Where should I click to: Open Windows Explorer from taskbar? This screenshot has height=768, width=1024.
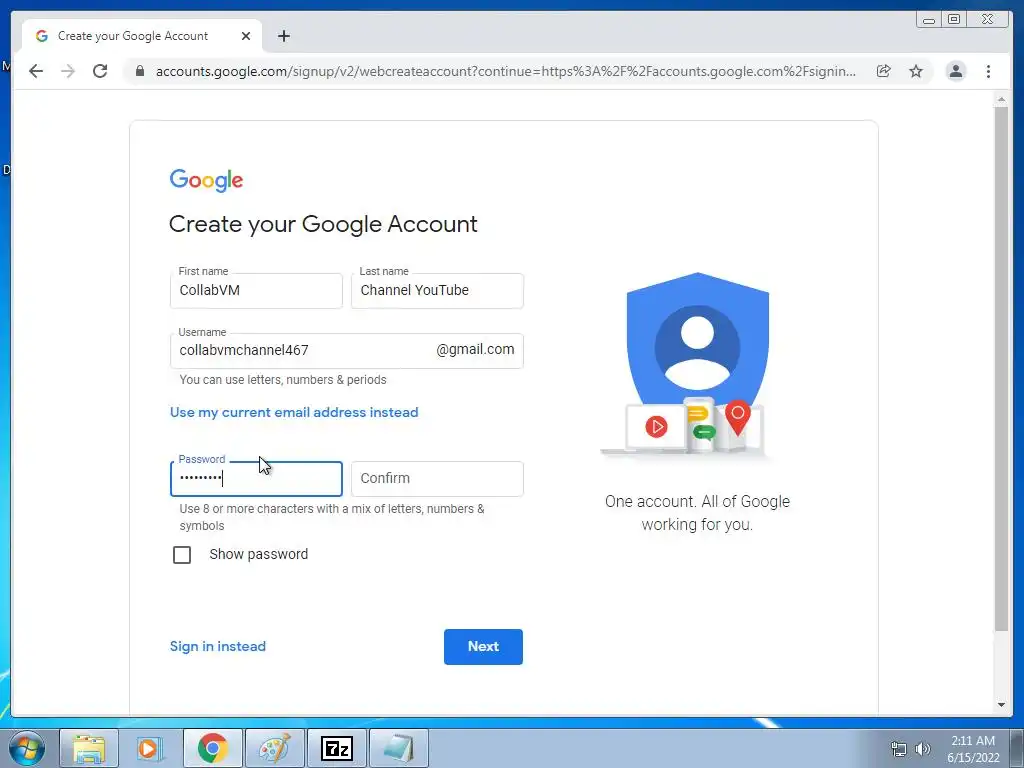tap(89, 748)
